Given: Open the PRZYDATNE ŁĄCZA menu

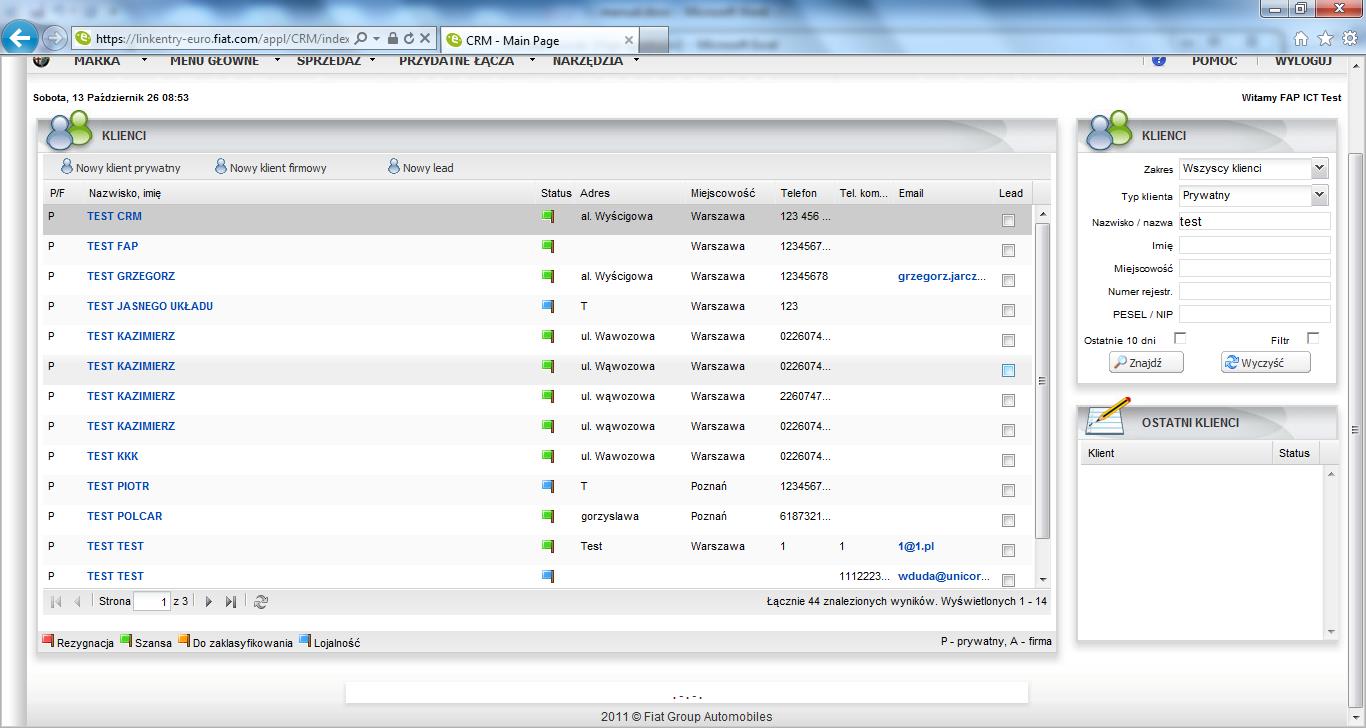Looking at the screenshot, I should [x=456, y=60].
